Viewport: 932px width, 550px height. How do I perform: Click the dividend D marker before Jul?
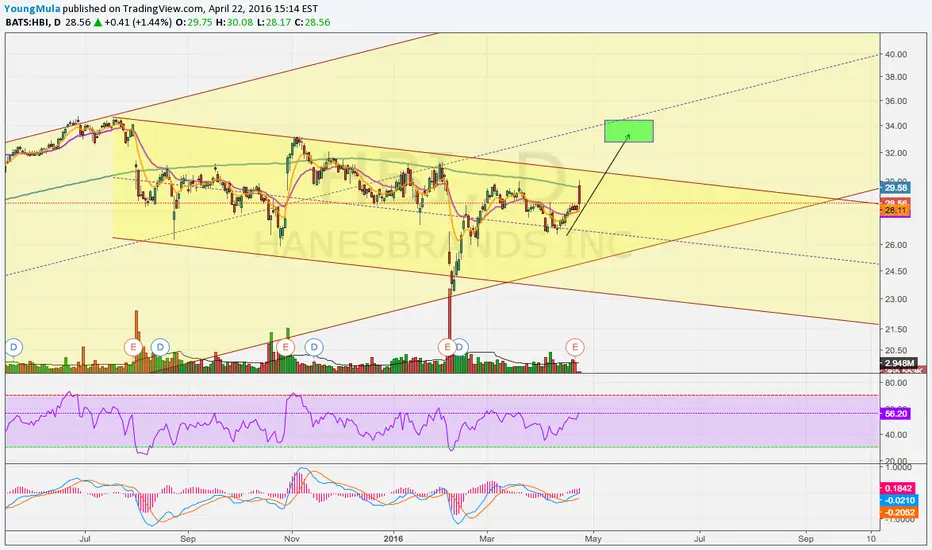pos(13,347)
